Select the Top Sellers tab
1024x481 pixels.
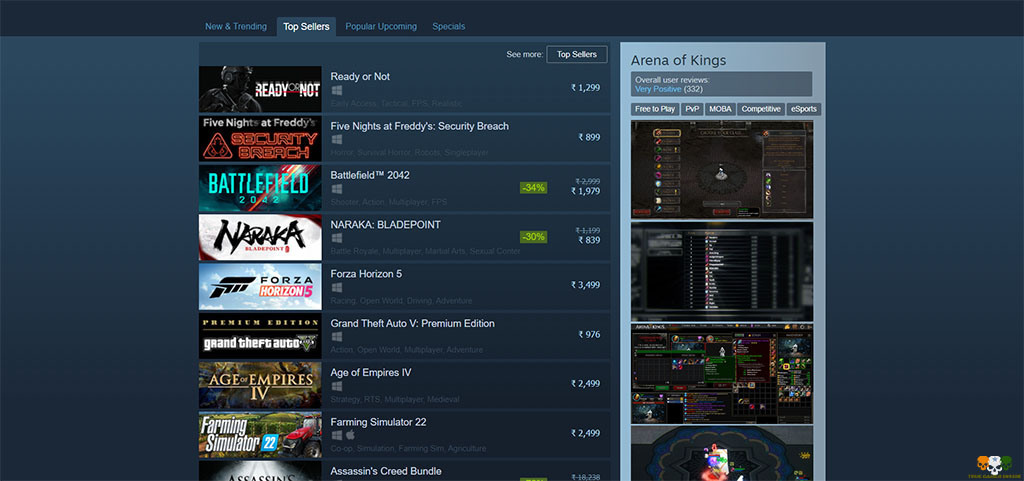click(x=306, y=27)
